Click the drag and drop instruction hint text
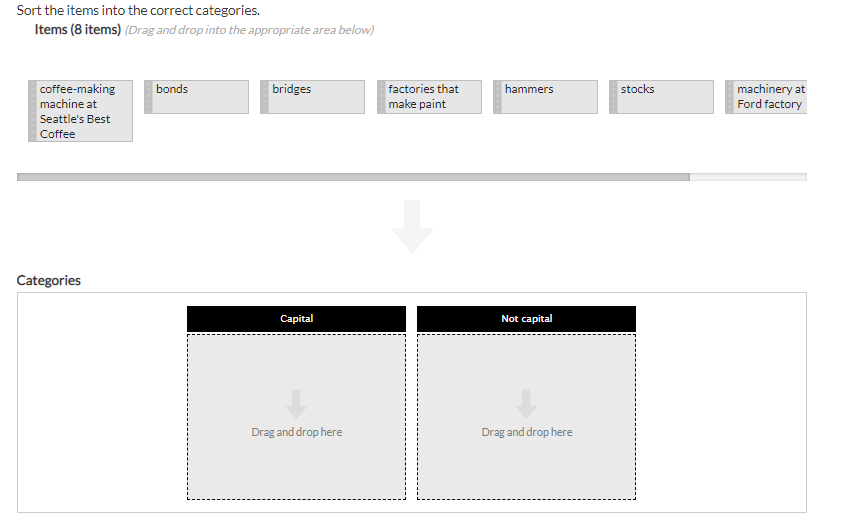The image size is (857, 532). click(249, 30)
